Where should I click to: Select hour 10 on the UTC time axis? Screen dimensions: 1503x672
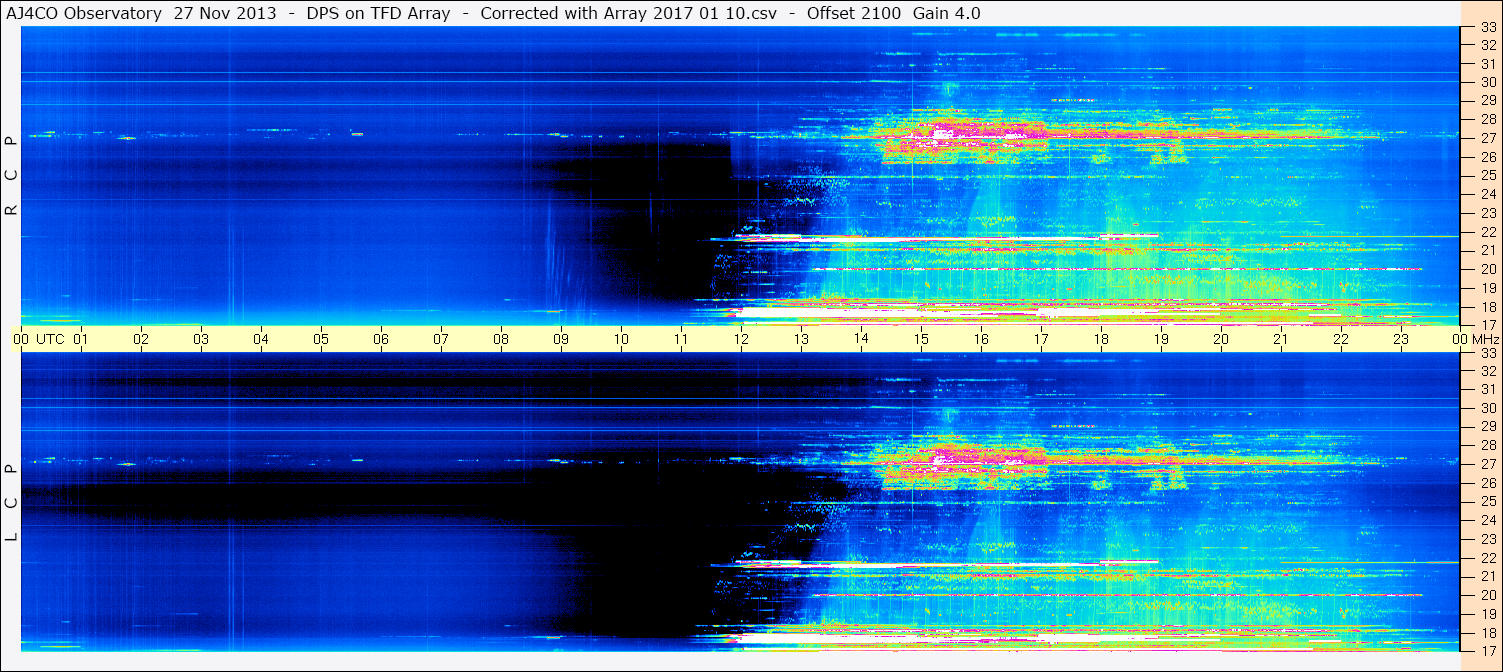pyautogui.click(x=621, y=339)
